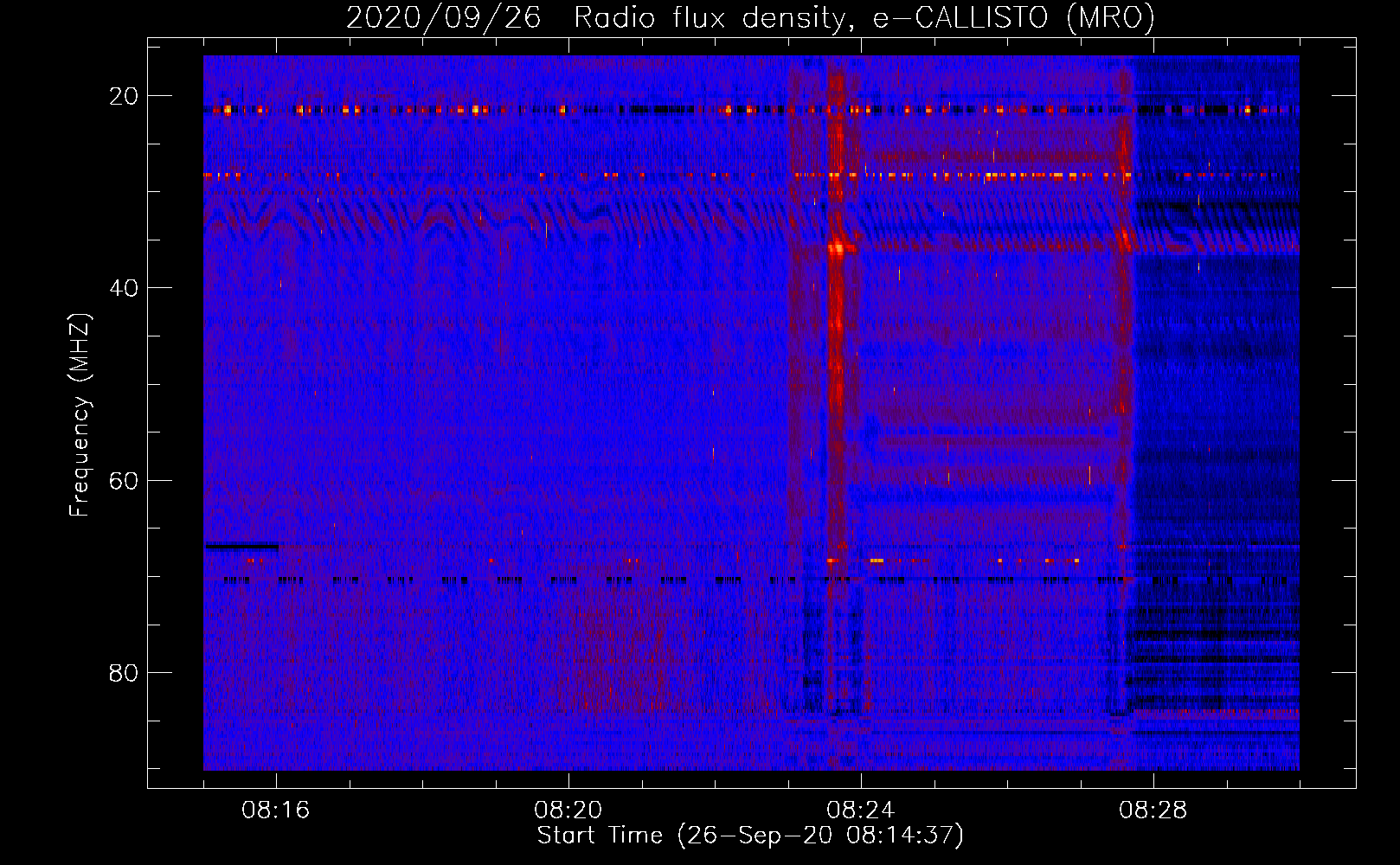The width and height of the screenshot is (1400, 865).
Task: Click the '60' frequency tick label
Action: [124, 480]
